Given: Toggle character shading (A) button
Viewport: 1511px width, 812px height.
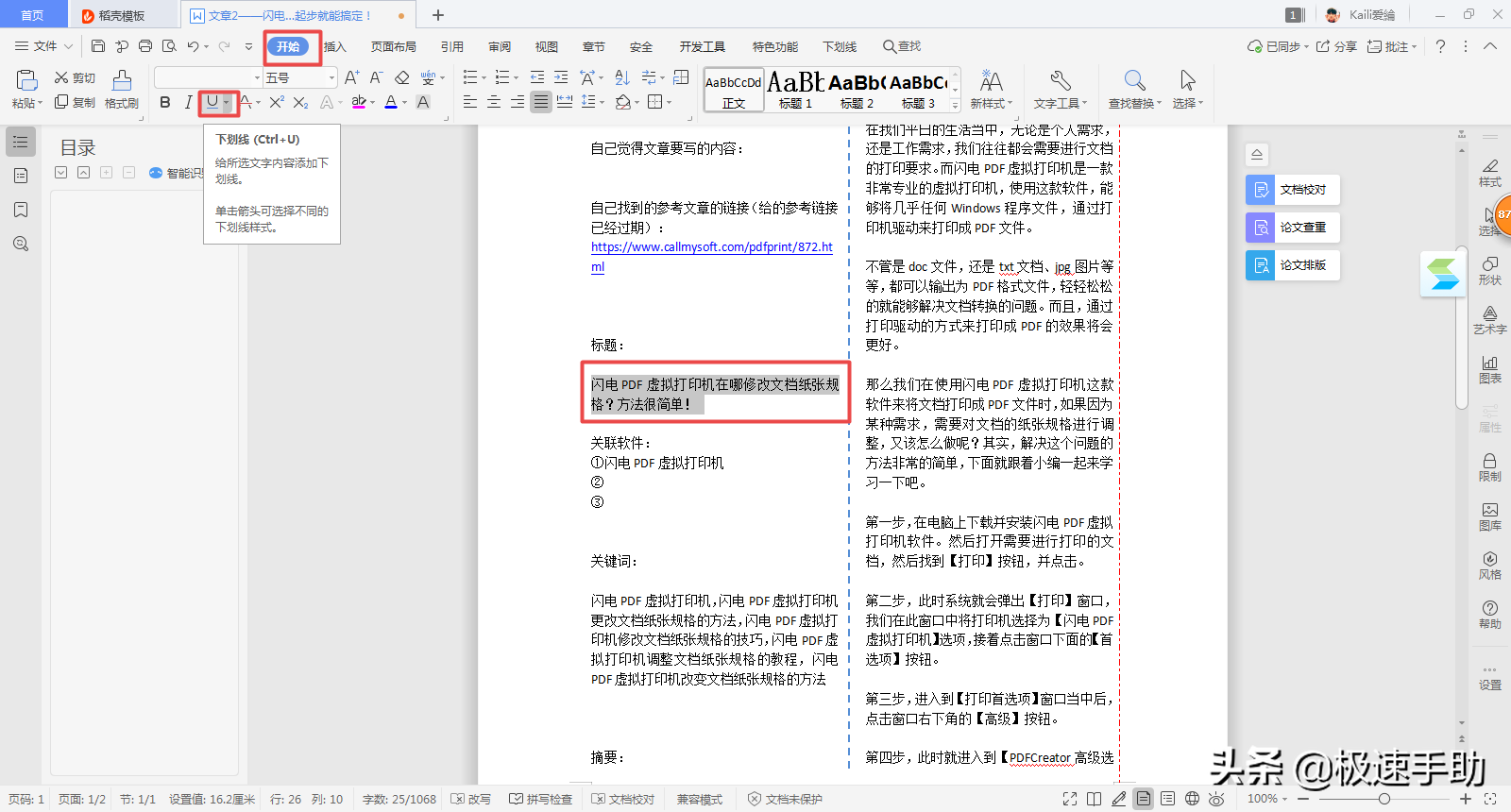Looking at the screenshot, I should coord(423,102).
